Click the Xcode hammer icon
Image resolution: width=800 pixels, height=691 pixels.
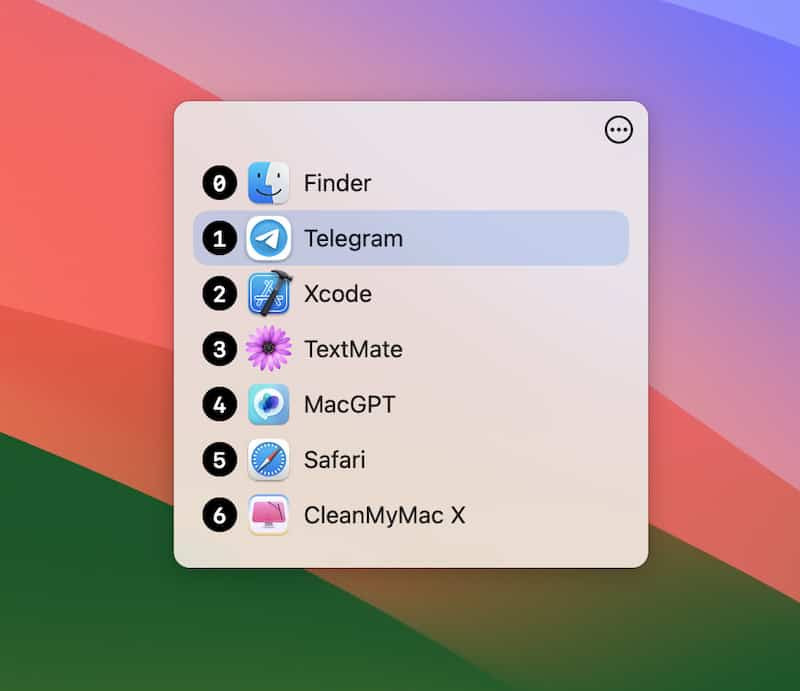269,293
